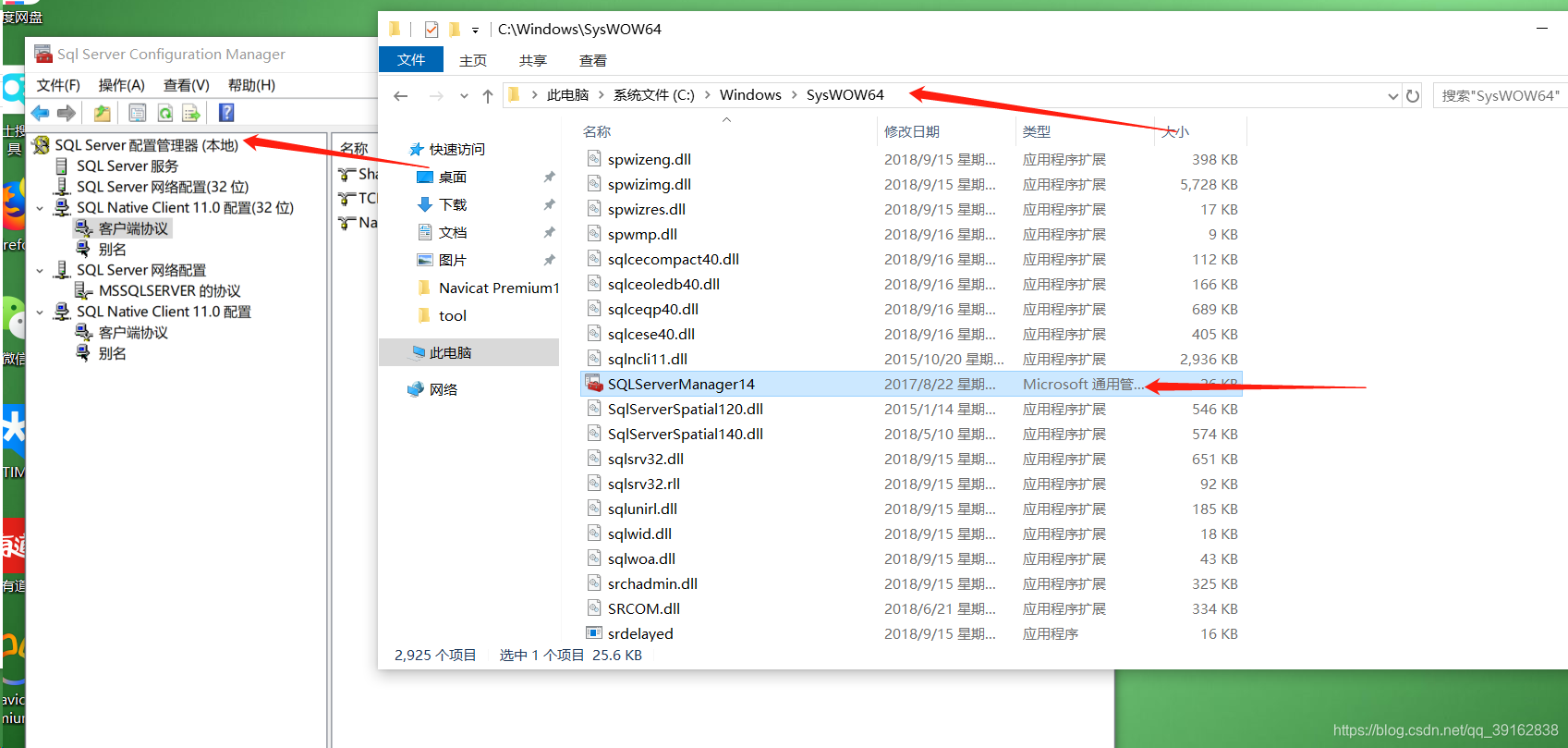Image resolution: width=1568 pixels, height=748 pixels.
Task: Open 文件(F) menu in Configuration Manager
Action: click(58, 85)
